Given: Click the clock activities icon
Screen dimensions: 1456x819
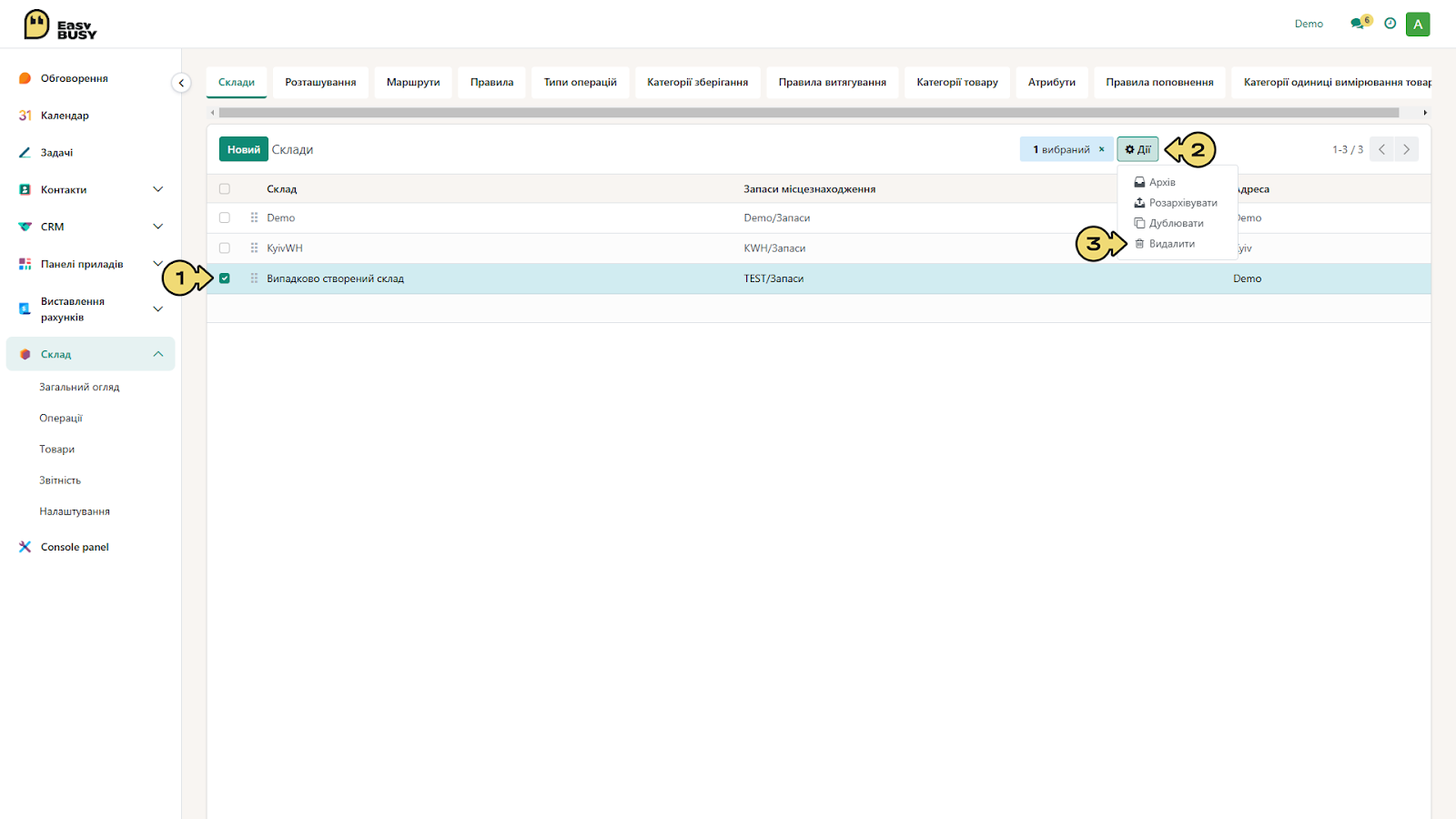Looking at the screenshot, I should point(1390,24).
